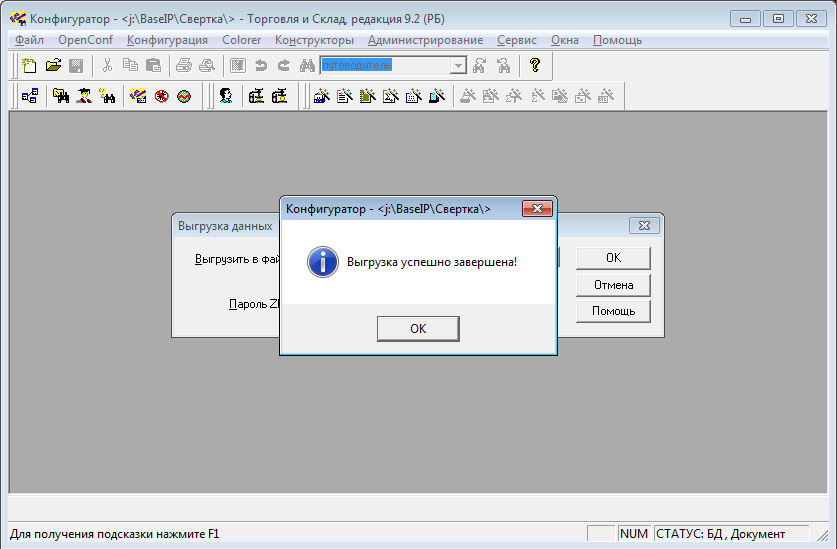
Task: Open the Конфигурация menu
Action: click(167, 40)
